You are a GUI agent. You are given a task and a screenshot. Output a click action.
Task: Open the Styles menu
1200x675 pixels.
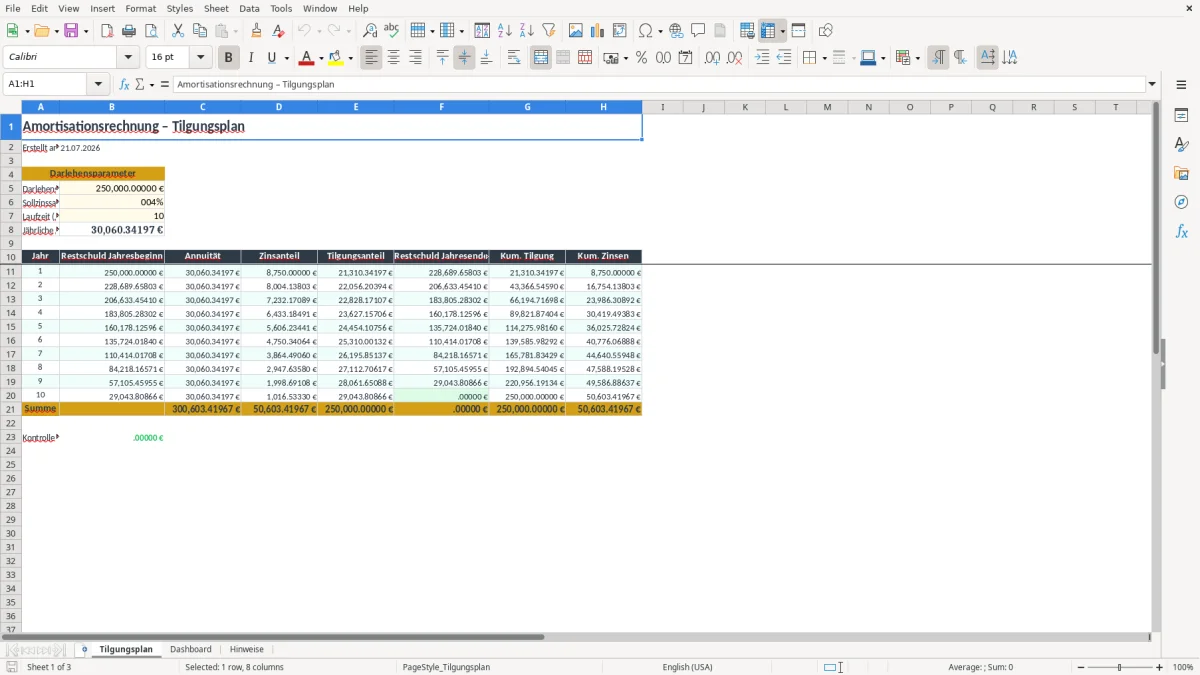click(180, 8)
